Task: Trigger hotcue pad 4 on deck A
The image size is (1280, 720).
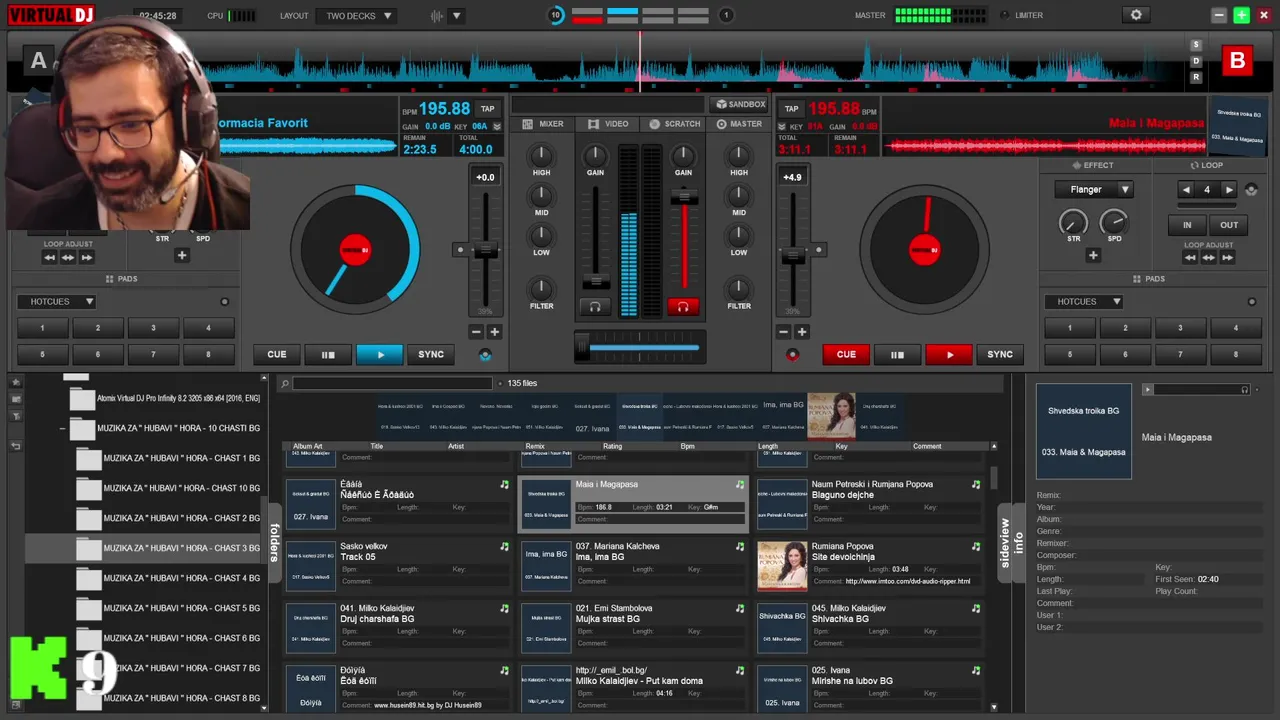Action: [x=208, y=328]
